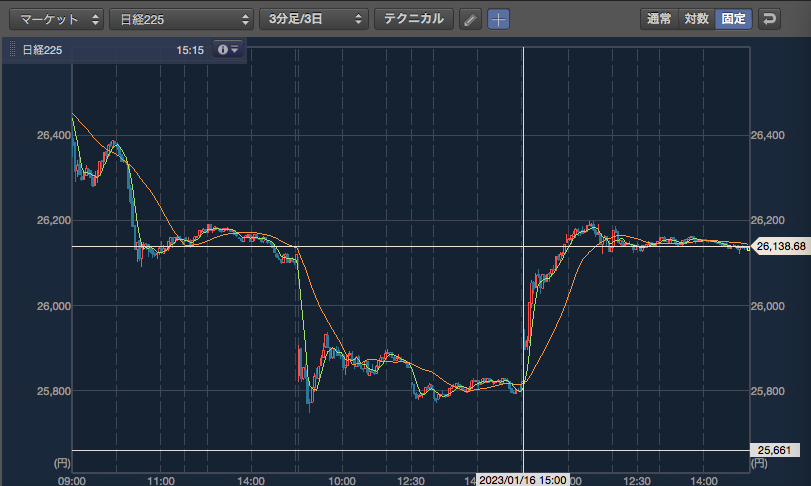The width and height of the screenshot is (811, 486).
Task: Open the 日経225 symbol dropdown
Action: [181, 19]
